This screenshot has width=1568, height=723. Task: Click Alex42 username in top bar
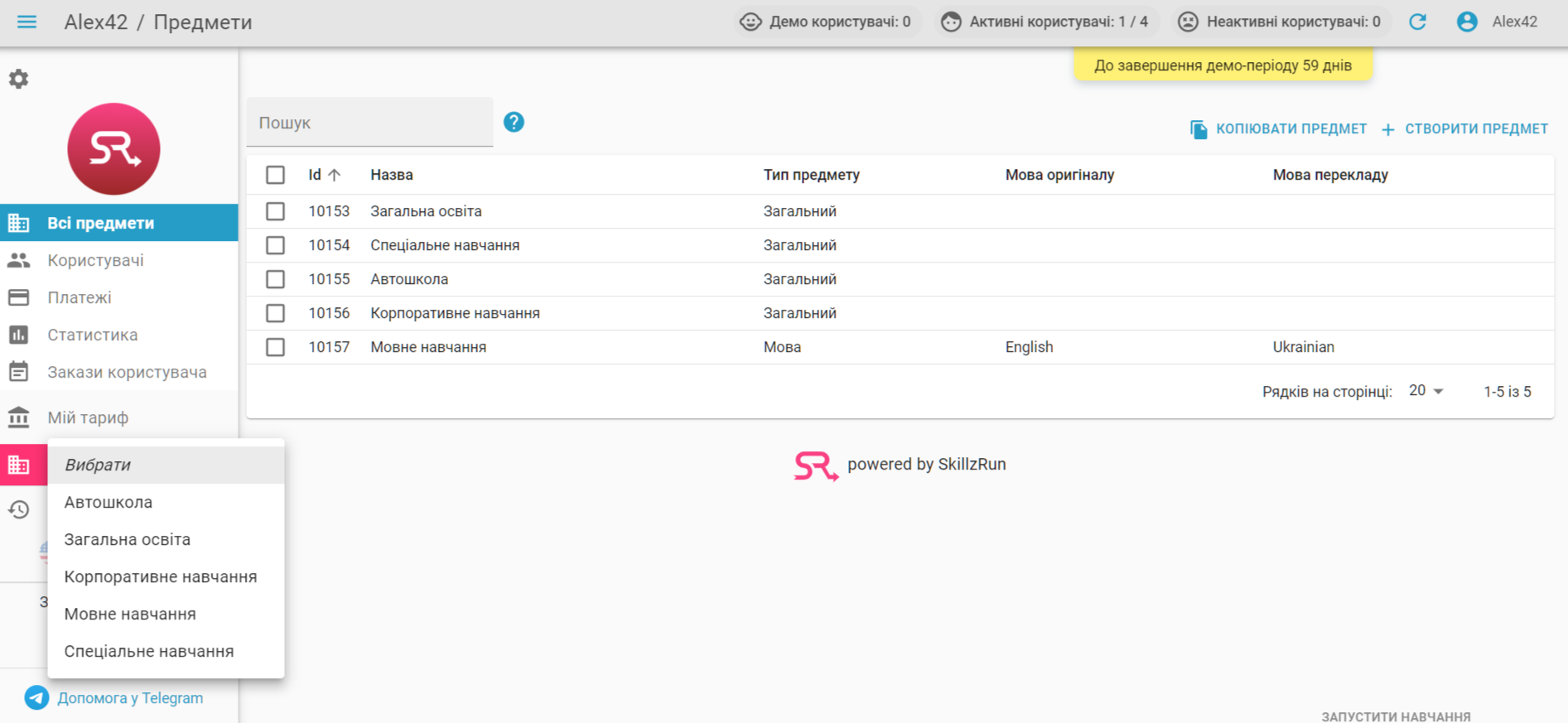1515,22
